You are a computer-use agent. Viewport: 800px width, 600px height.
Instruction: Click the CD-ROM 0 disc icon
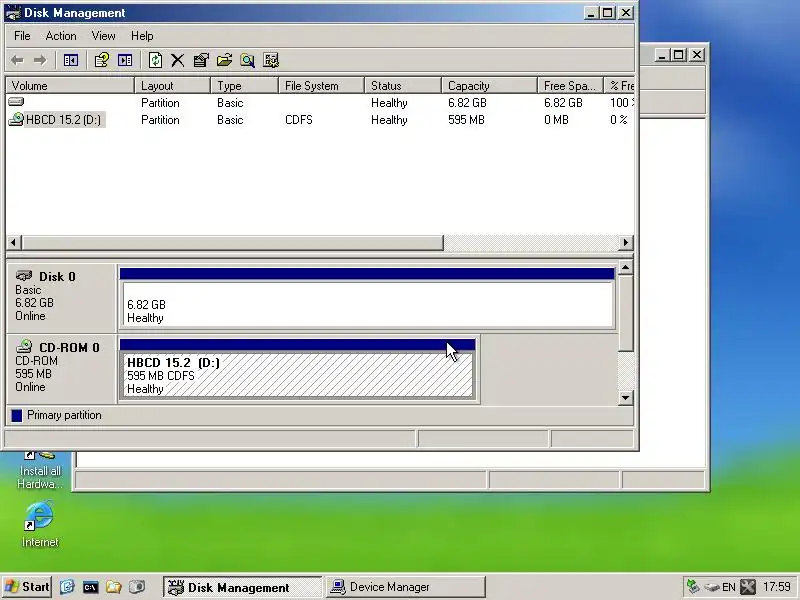[x=24, y=347]
